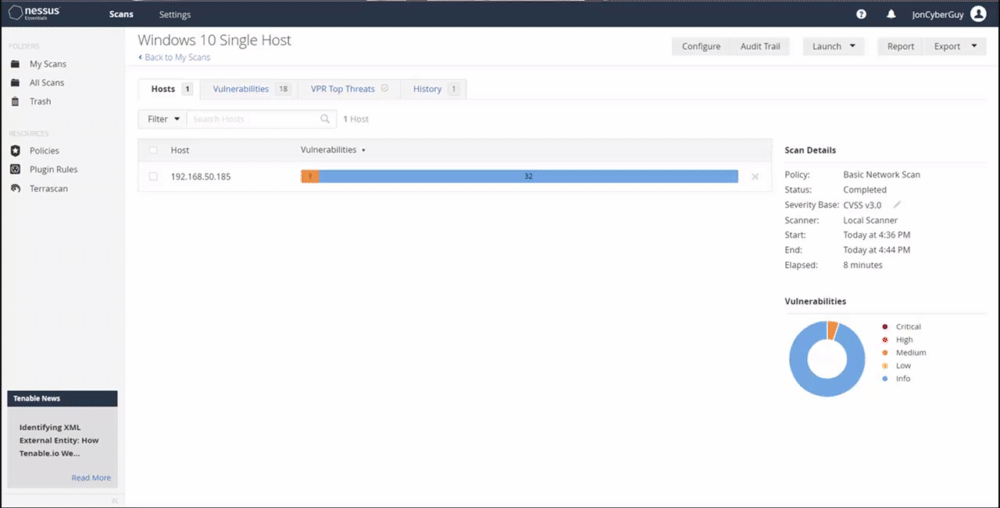Click Read More in Tenable News

(x=91, y=477)
